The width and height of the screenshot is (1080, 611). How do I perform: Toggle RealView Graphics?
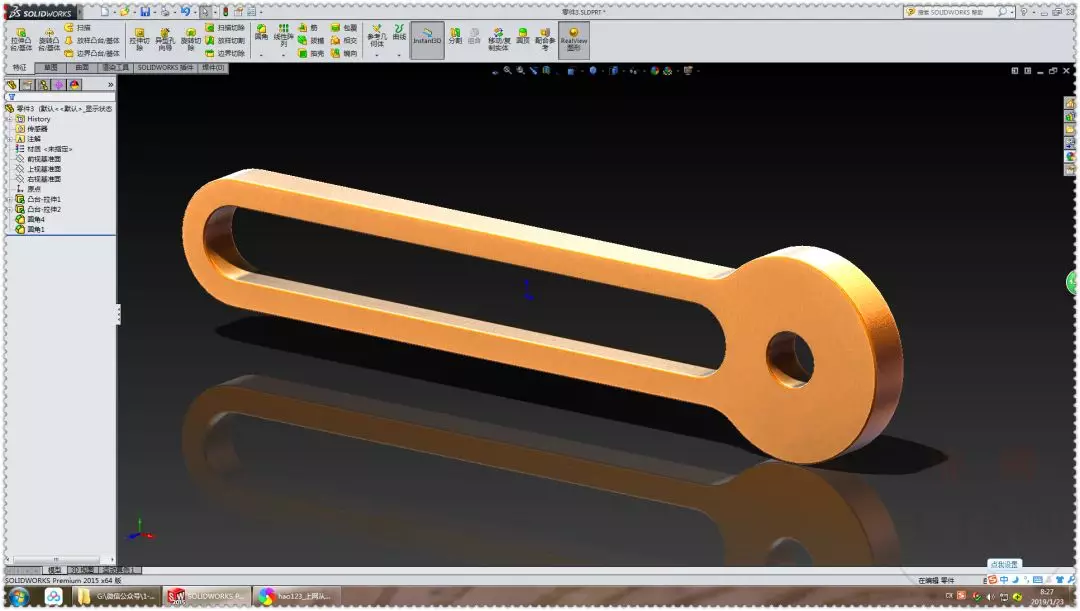pos(574,39)
